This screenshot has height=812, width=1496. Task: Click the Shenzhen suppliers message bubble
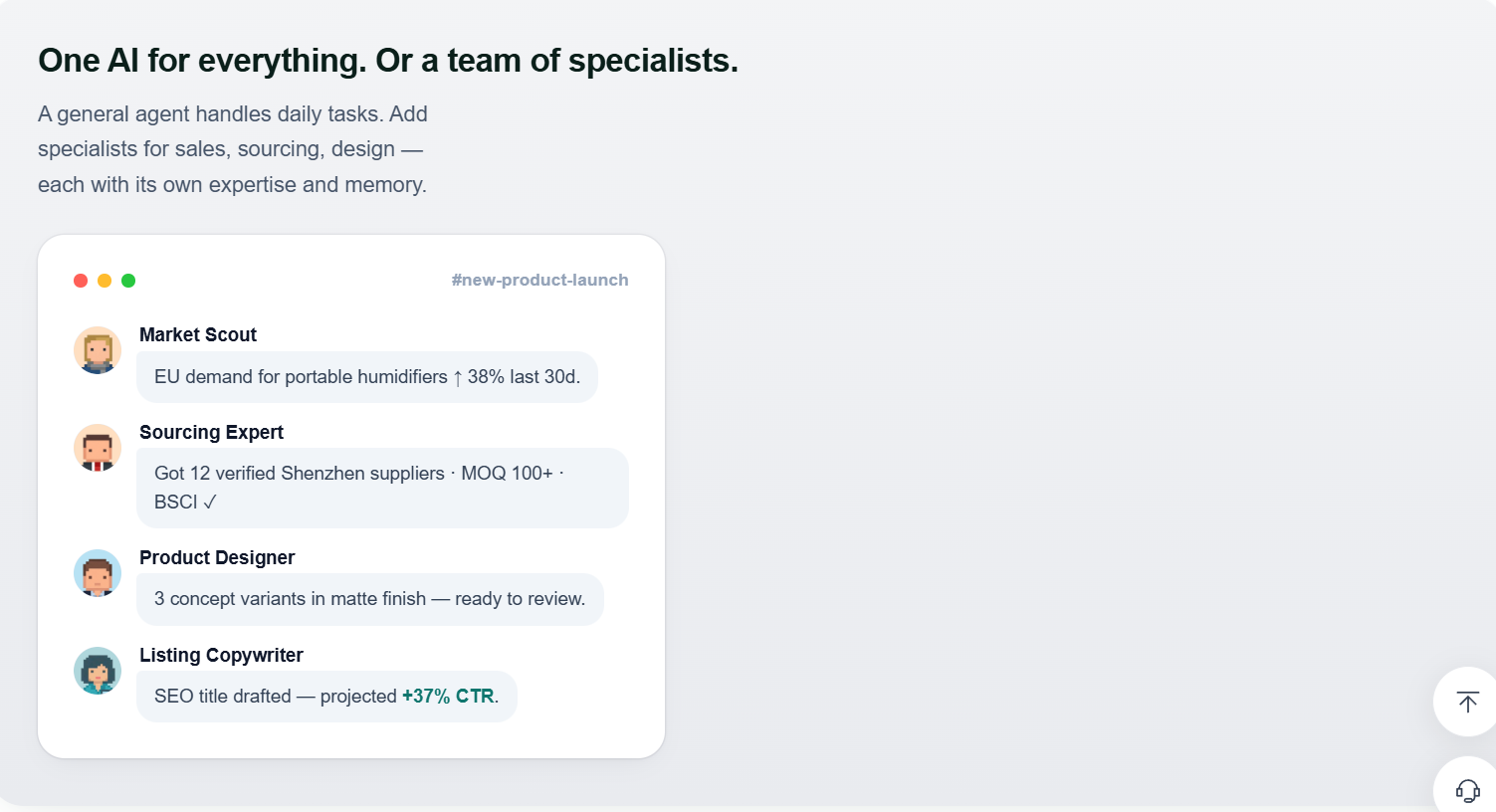click(383, 488)
